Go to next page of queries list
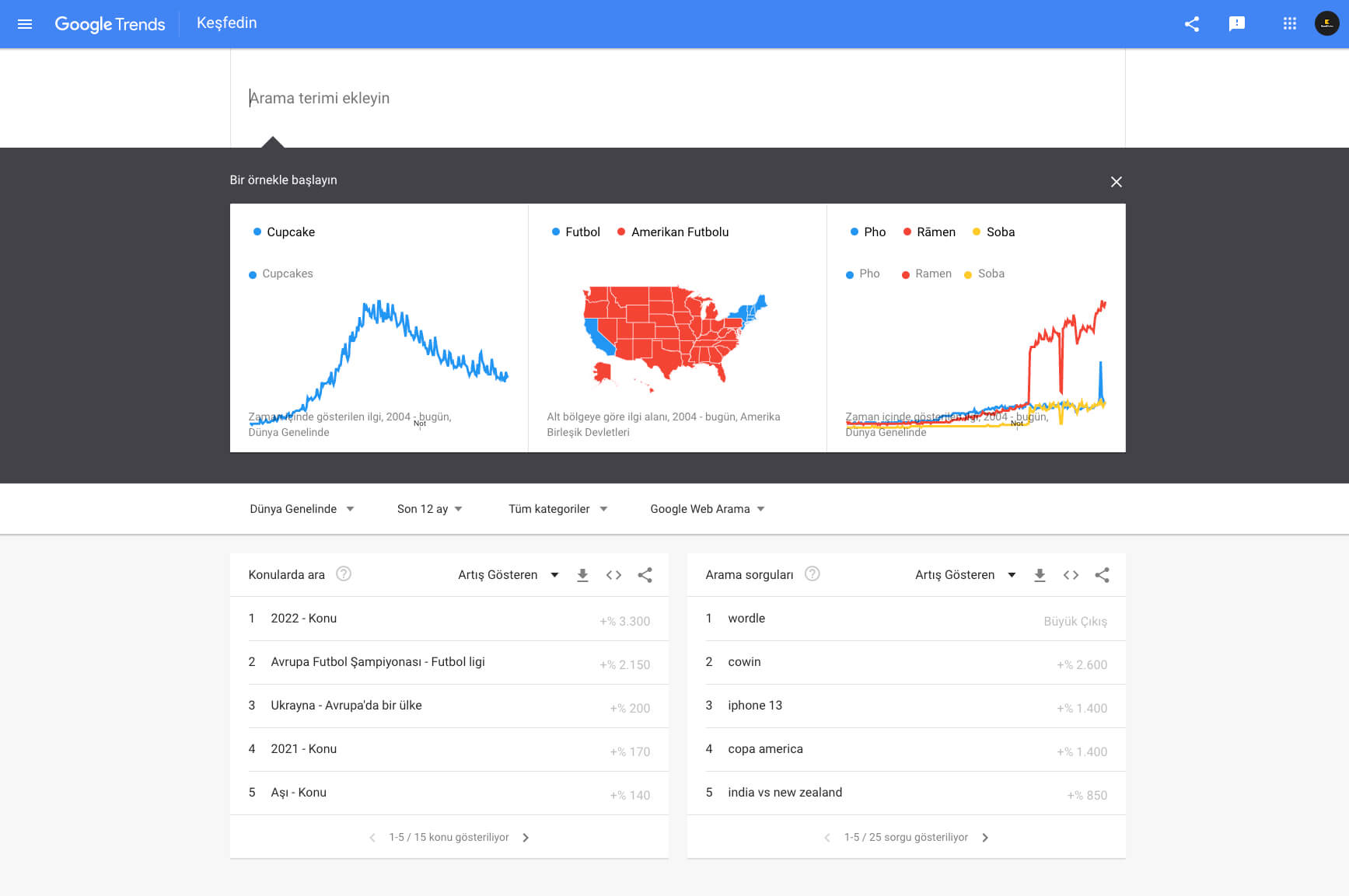 click(x=985, y=838)
